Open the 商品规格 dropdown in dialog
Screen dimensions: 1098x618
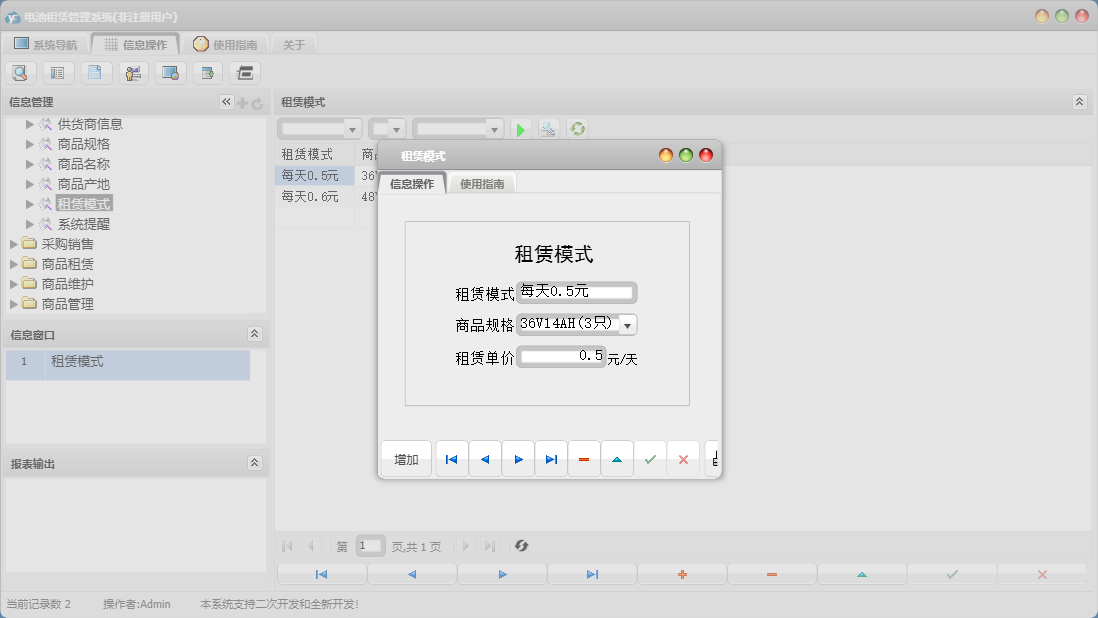click(627, 325)
